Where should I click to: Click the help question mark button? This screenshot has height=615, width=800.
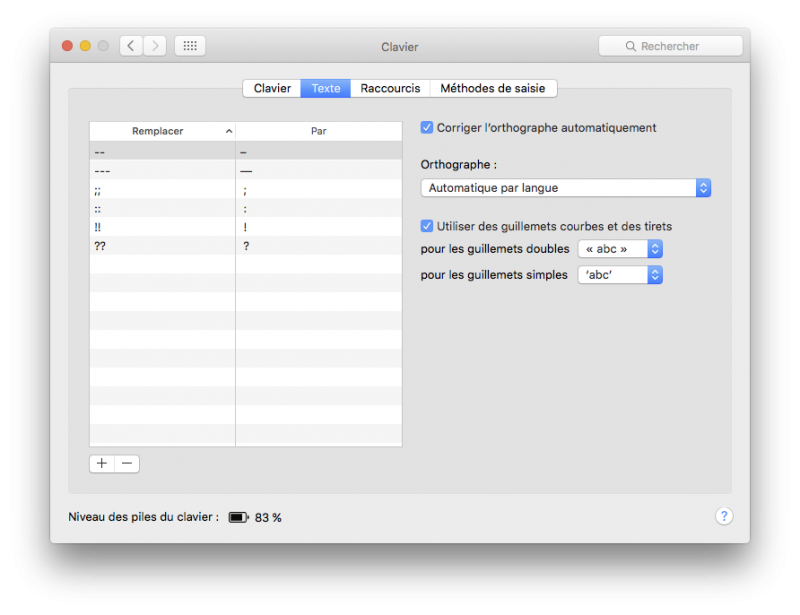724,516
